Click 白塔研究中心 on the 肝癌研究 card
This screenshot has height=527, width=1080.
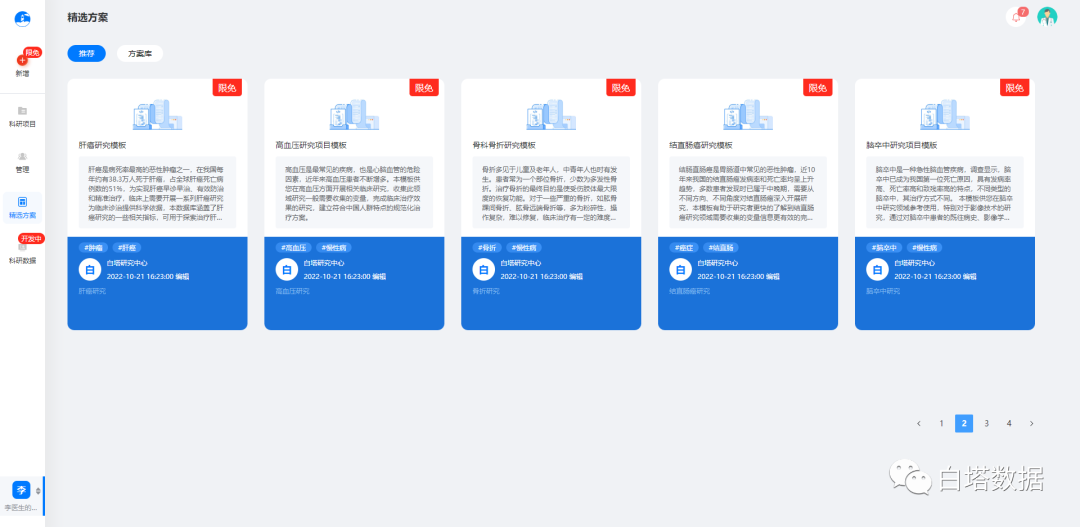point(127,263)
